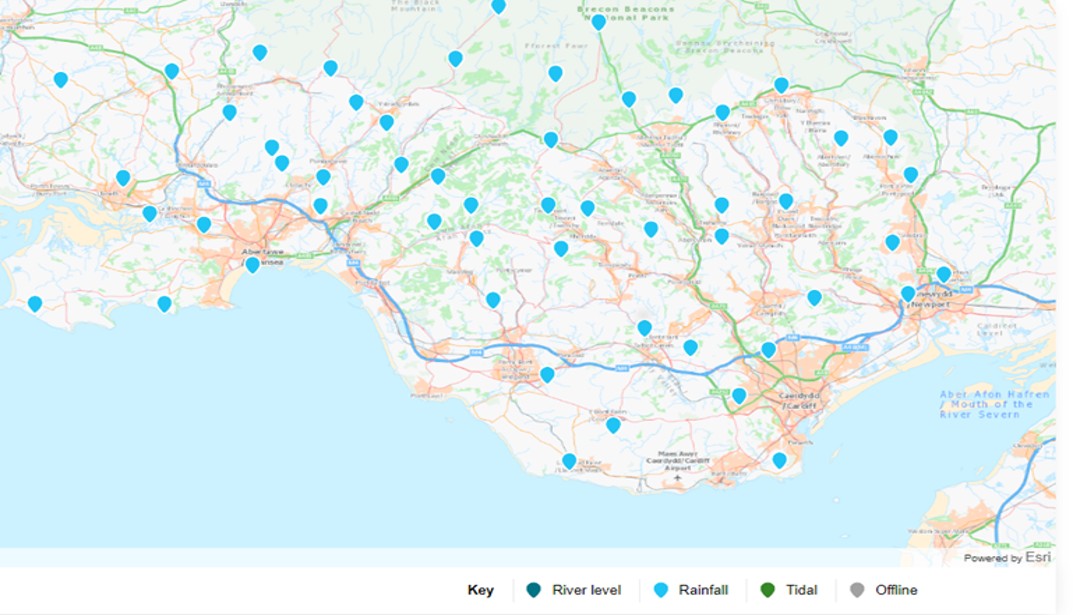
Task: Click the grey Offline key icon
Action: click(x=857, y=590)
